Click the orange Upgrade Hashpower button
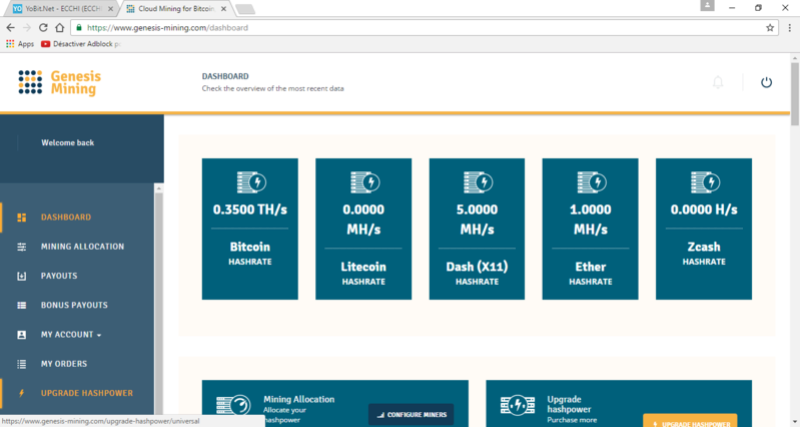 pyautogui.click(x=690, y=421)
